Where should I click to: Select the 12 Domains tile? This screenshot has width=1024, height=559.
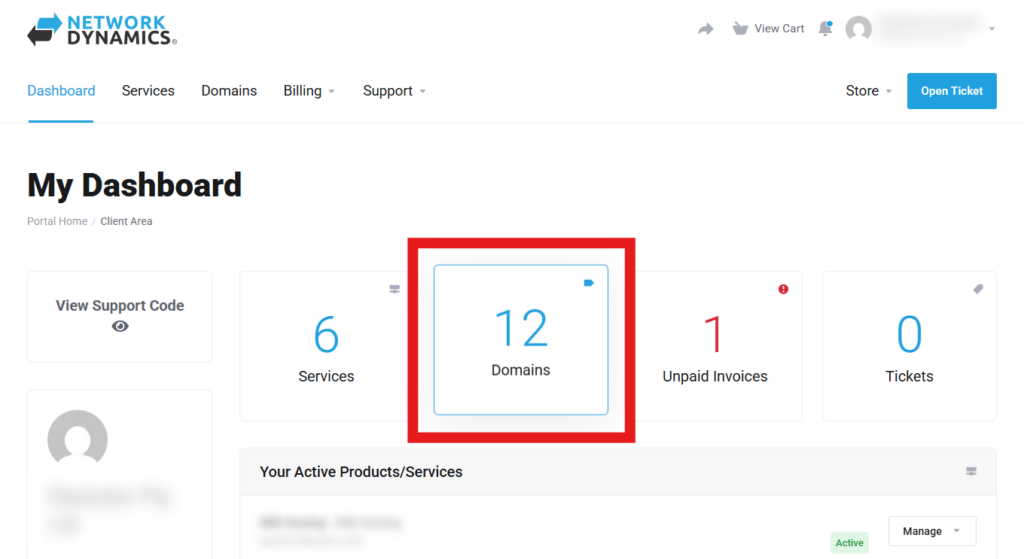520,340
